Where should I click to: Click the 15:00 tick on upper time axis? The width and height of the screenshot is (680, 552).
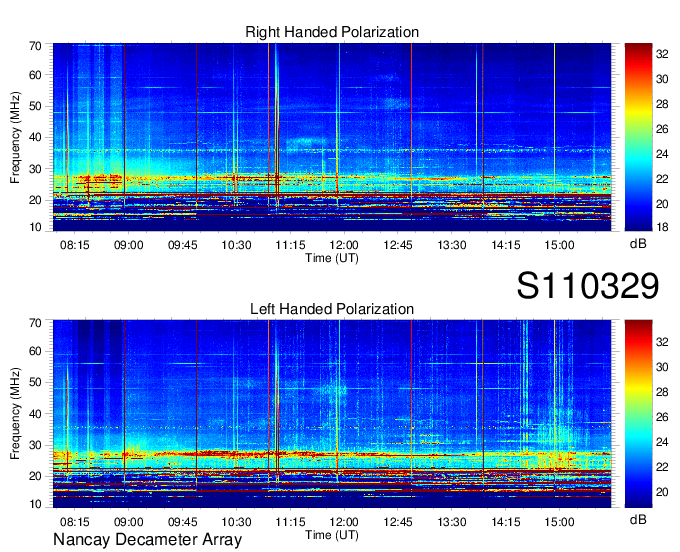[x=559, y=245]
